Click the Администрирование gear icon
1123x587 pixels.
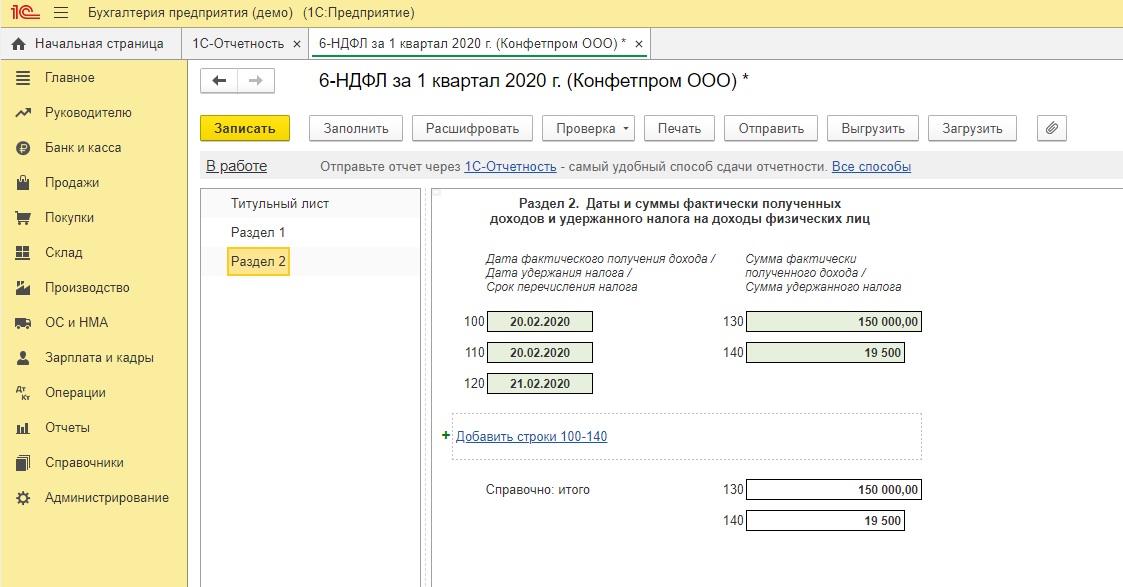23,498
